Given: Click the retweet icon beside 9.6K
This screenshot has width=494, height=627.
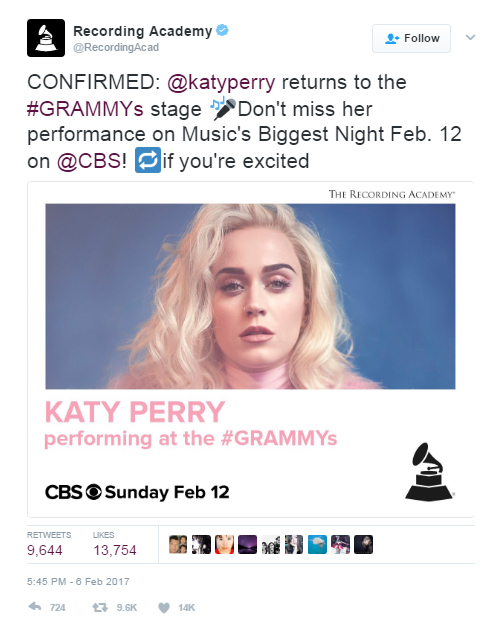Looking at the screenshot, I should [100, 607].
